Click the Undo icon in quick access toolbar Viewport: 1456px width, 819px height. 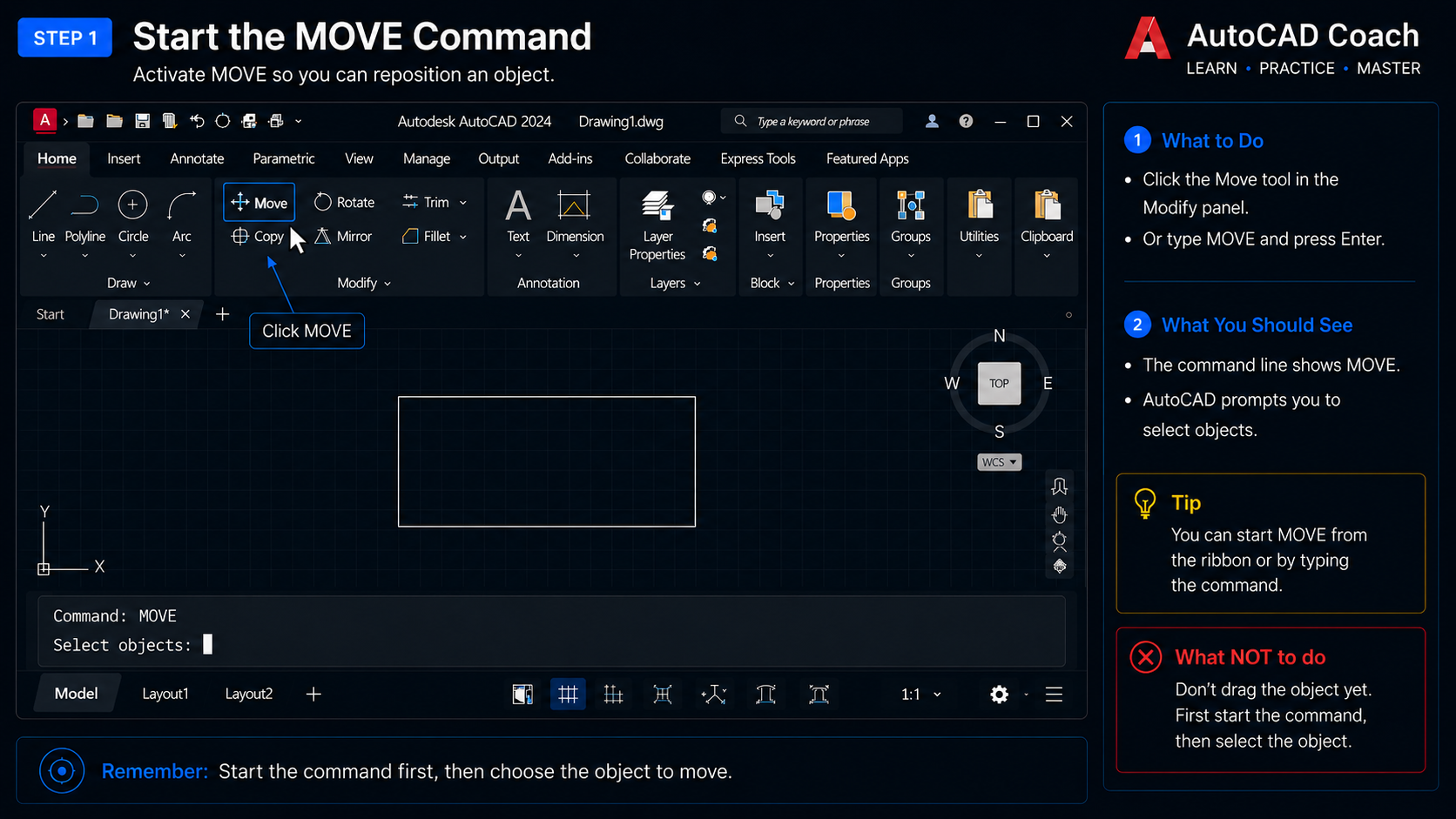(x=197, y=121)
